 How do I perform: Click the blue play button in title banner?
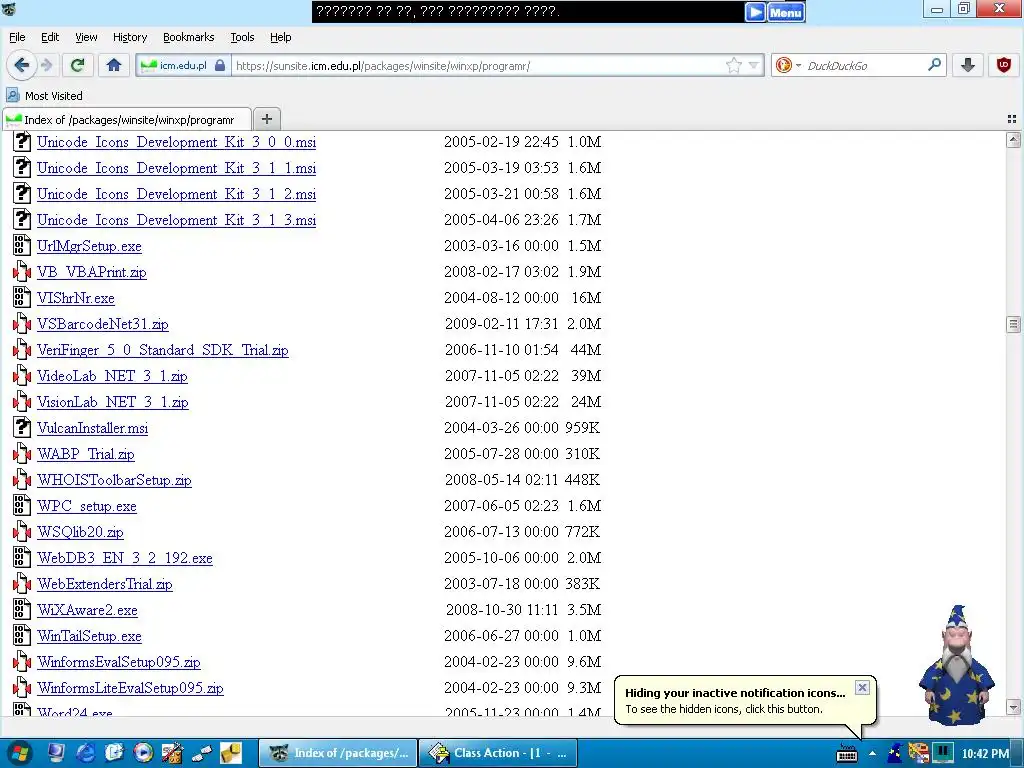(x=755, y=12)
